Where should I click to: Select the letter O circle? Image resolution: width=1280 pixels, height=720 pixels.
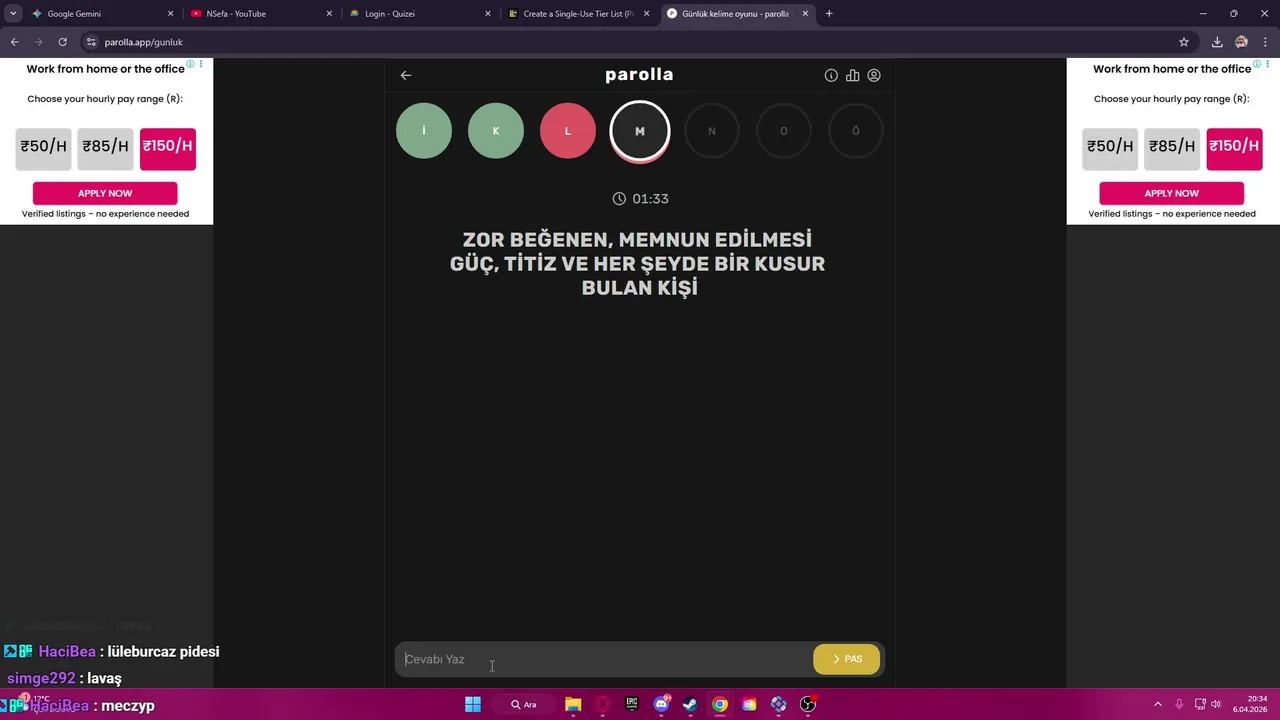[x=784, y=131]
